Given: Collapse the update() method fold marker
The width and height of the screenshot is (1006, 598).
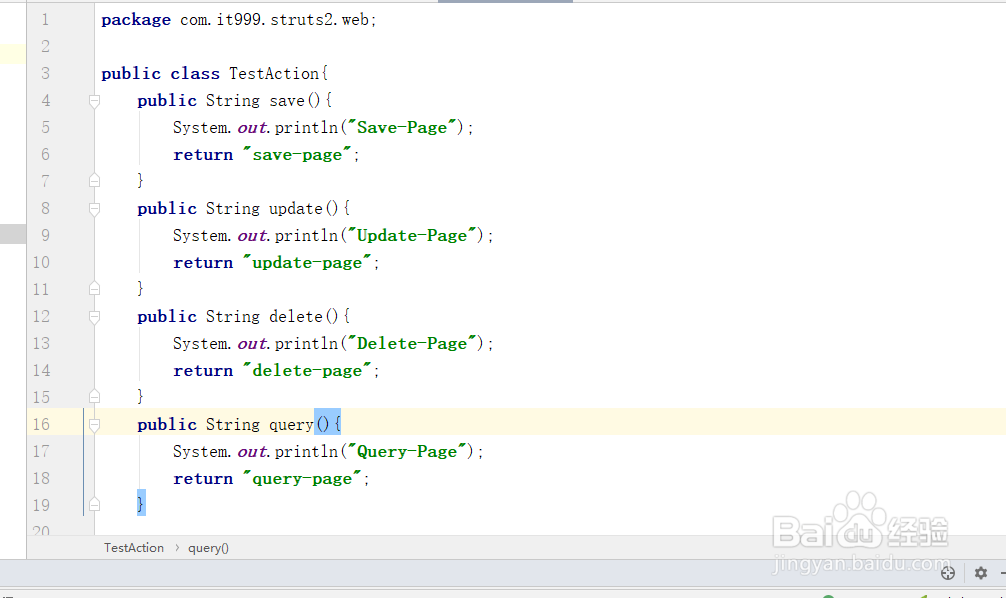Looking at the screenshot, I should (94, 209).
